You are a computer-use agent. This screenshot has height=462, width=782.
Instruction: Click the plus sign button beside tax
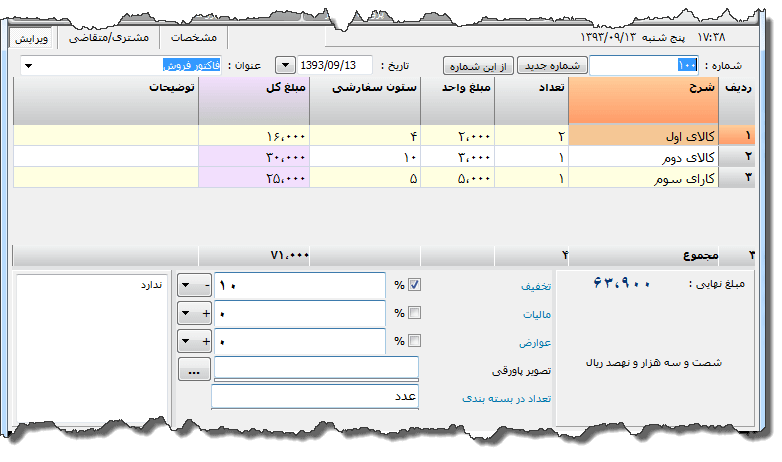coord(206,313)
